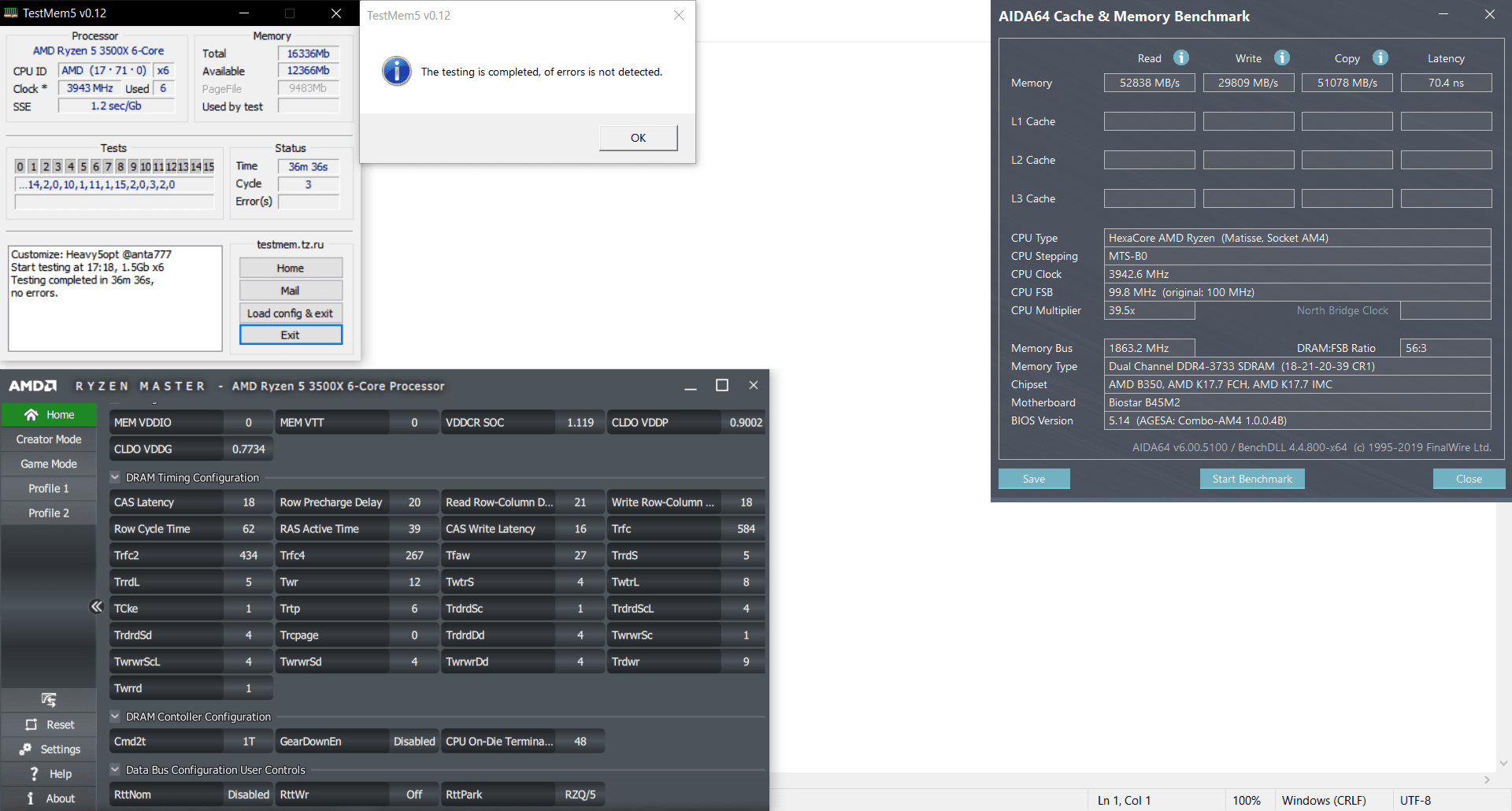Click the Memory Copy 51078 MB/s field
Viewport: 1512px width, 811px height.
pyautogui.click(x=1347, y=83)
